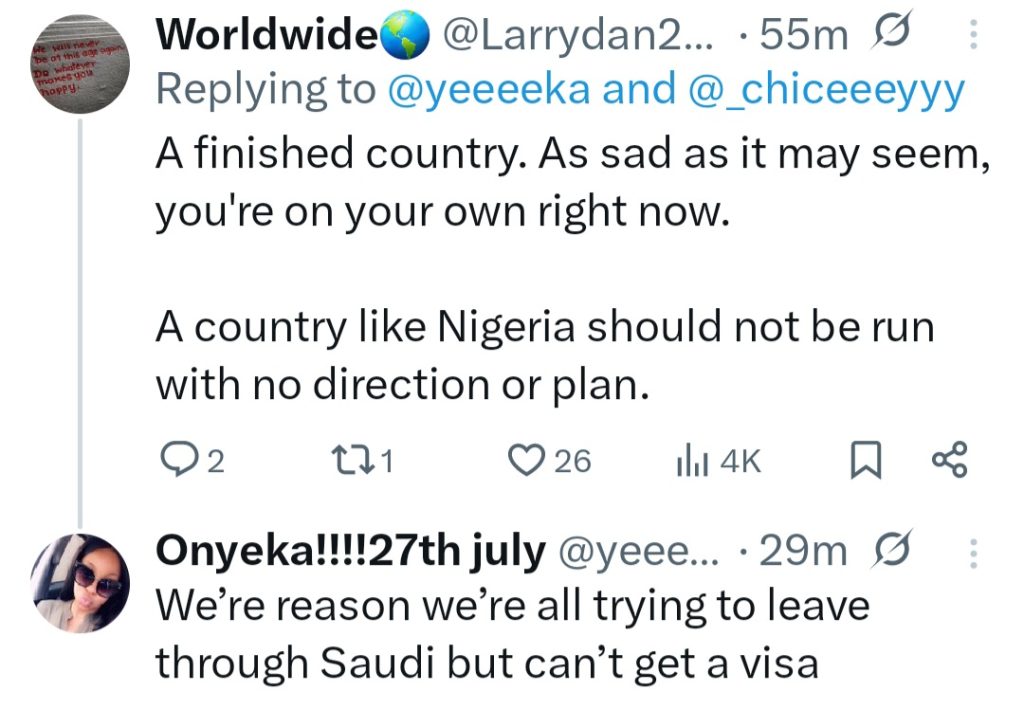Open Onyeka's profile picture

77,581
